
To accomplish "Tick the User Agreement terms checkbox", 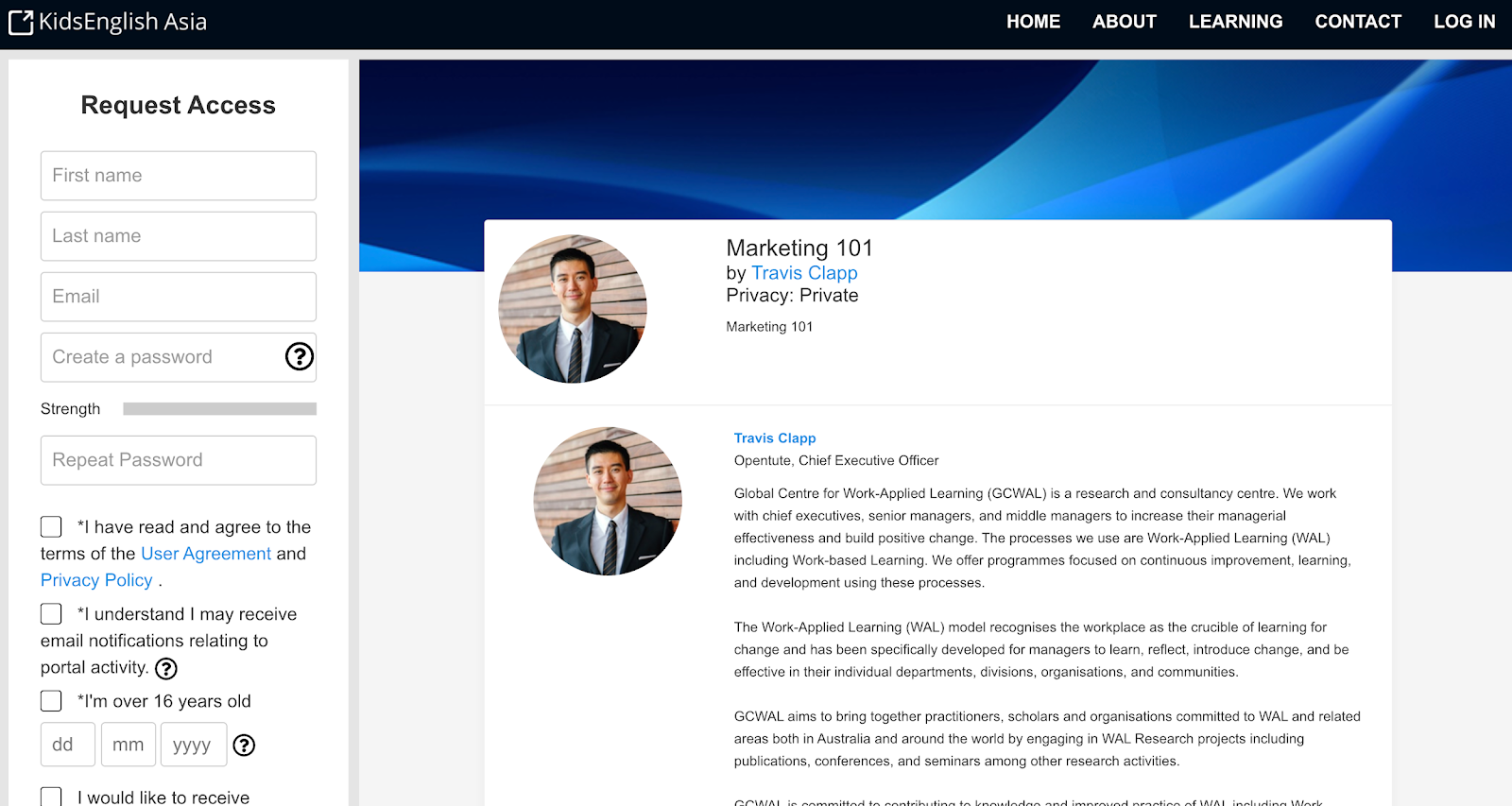I will (51, 526).
